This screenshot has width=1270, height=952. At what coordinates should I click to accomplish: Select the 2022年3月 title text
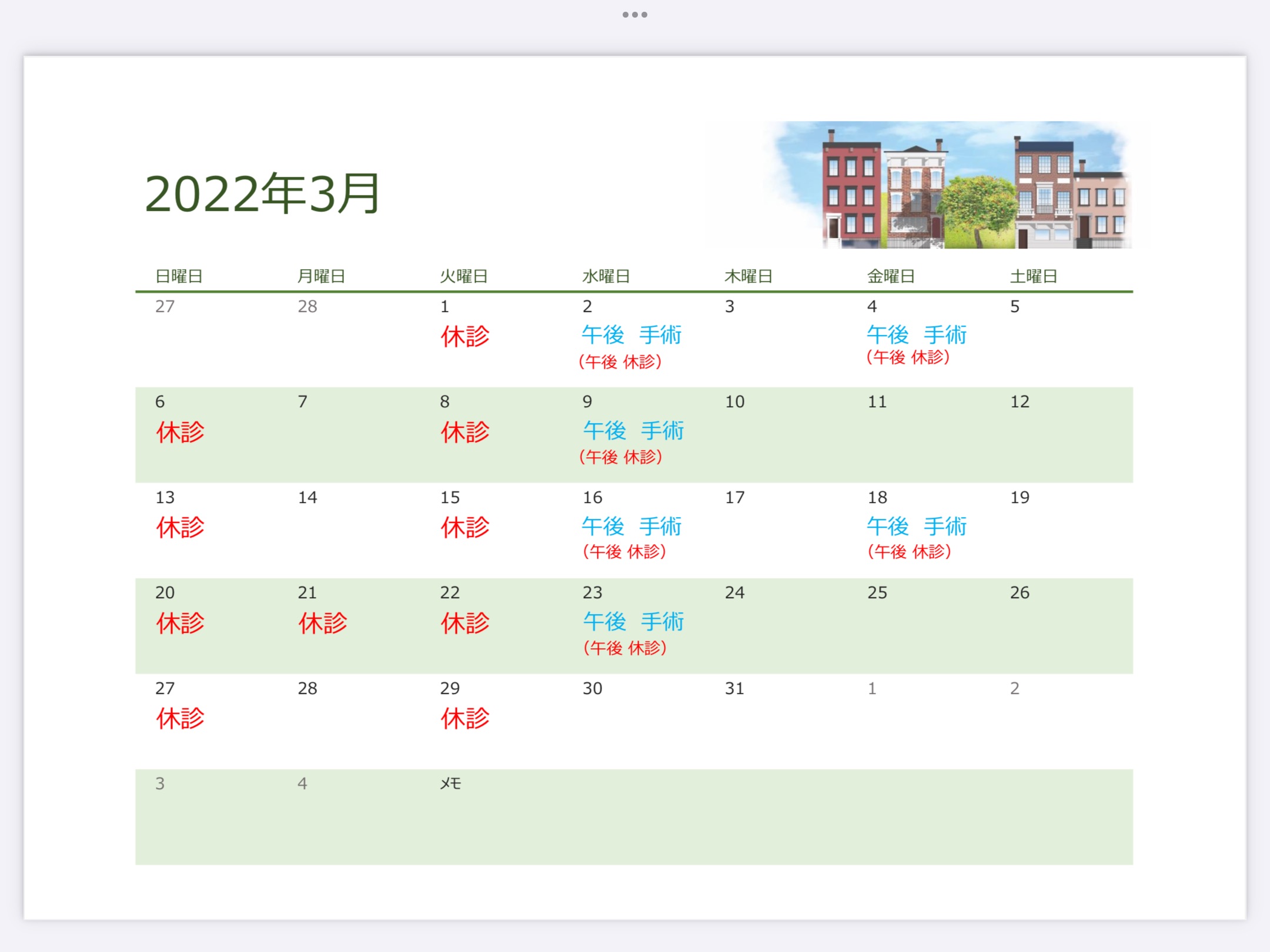(262, 194)
